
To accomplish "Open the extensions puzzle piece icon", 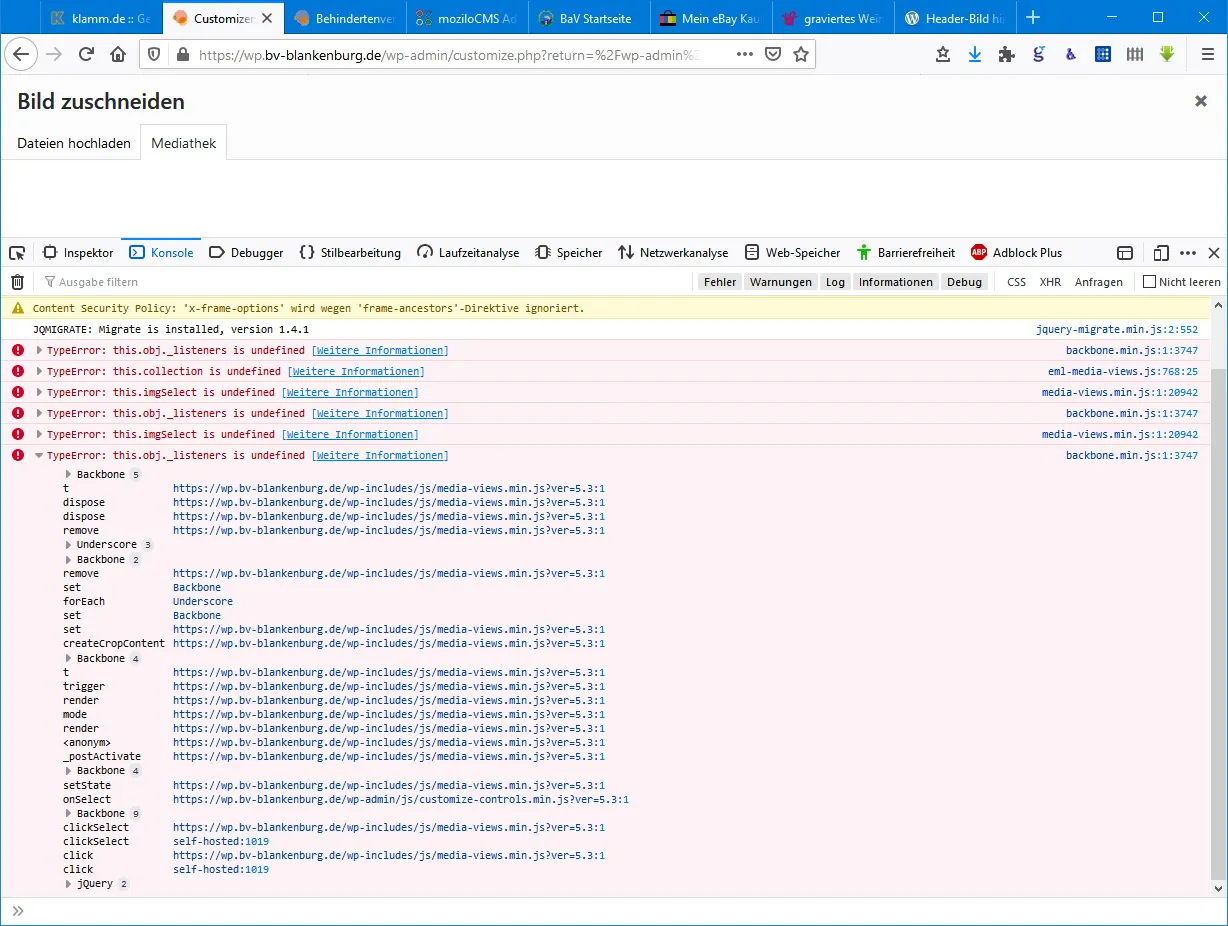I will tap(1007, 55).
